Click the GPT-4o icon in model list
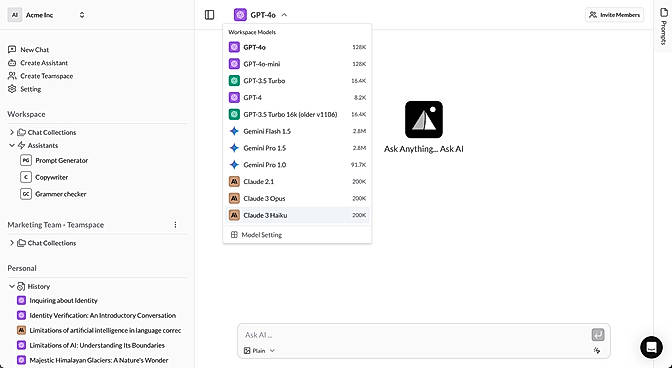Screen dimensions: 672x368 point(234,47)
